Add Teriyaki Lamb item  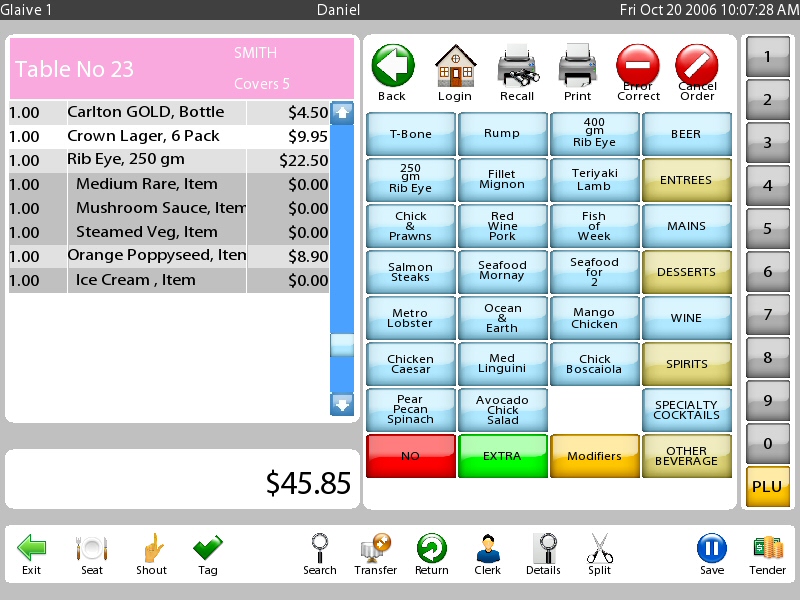click(x=594, y=180)
